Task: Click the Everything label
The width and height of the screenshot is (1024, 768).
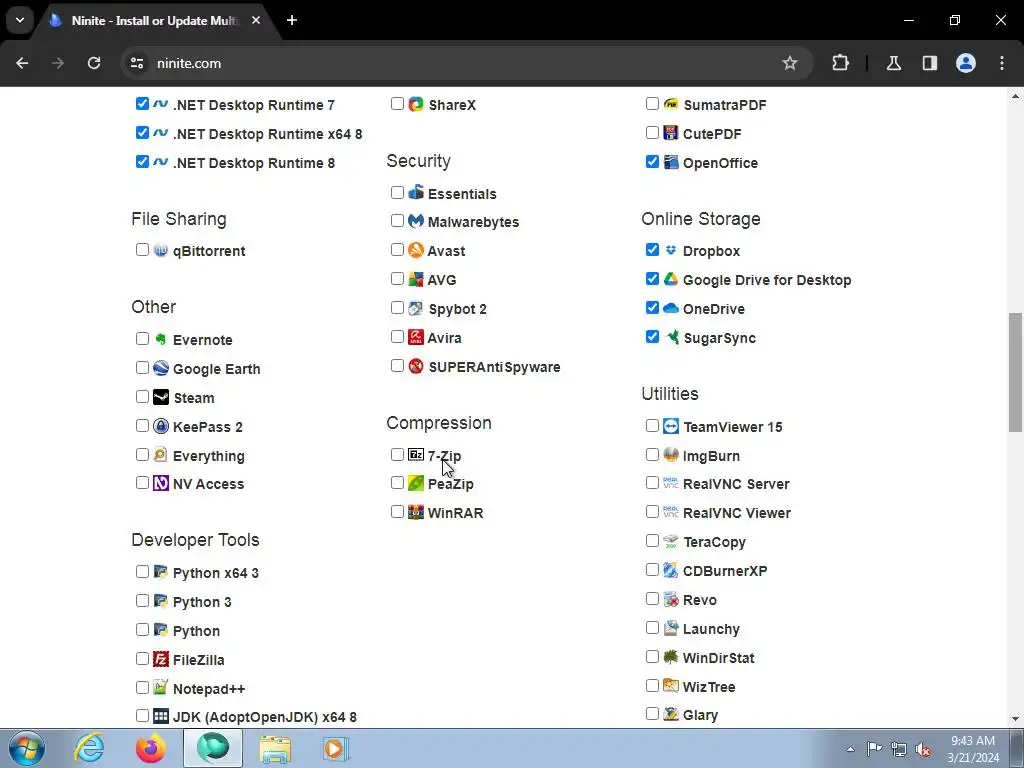Action: 209,456
